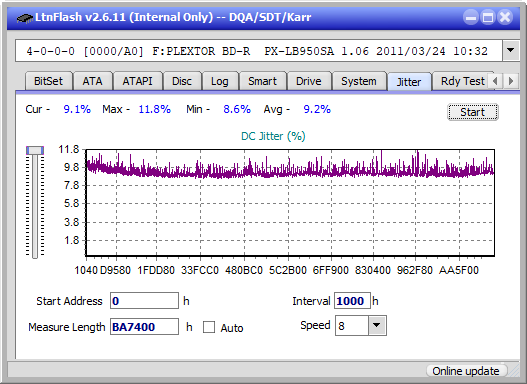Click the Speed value field showing 8
The height and width of the screenshot is (384, 527).
point(352,325)
